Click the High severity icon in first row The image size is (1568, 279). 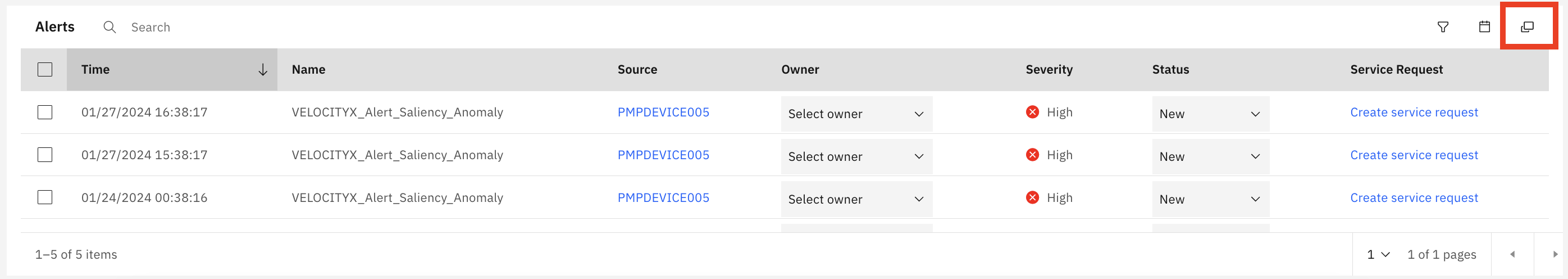click(1032, 112)
